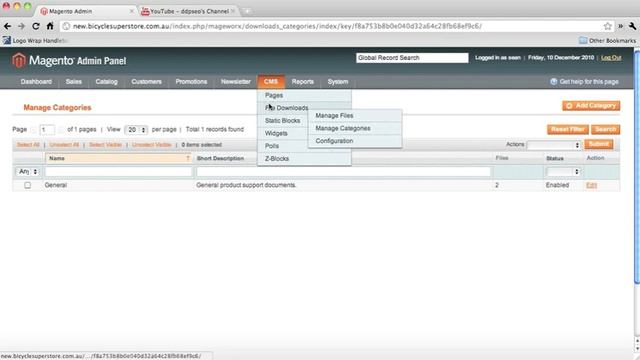Click Get help for this page
640x360 pixels.
tap(589, 82)
